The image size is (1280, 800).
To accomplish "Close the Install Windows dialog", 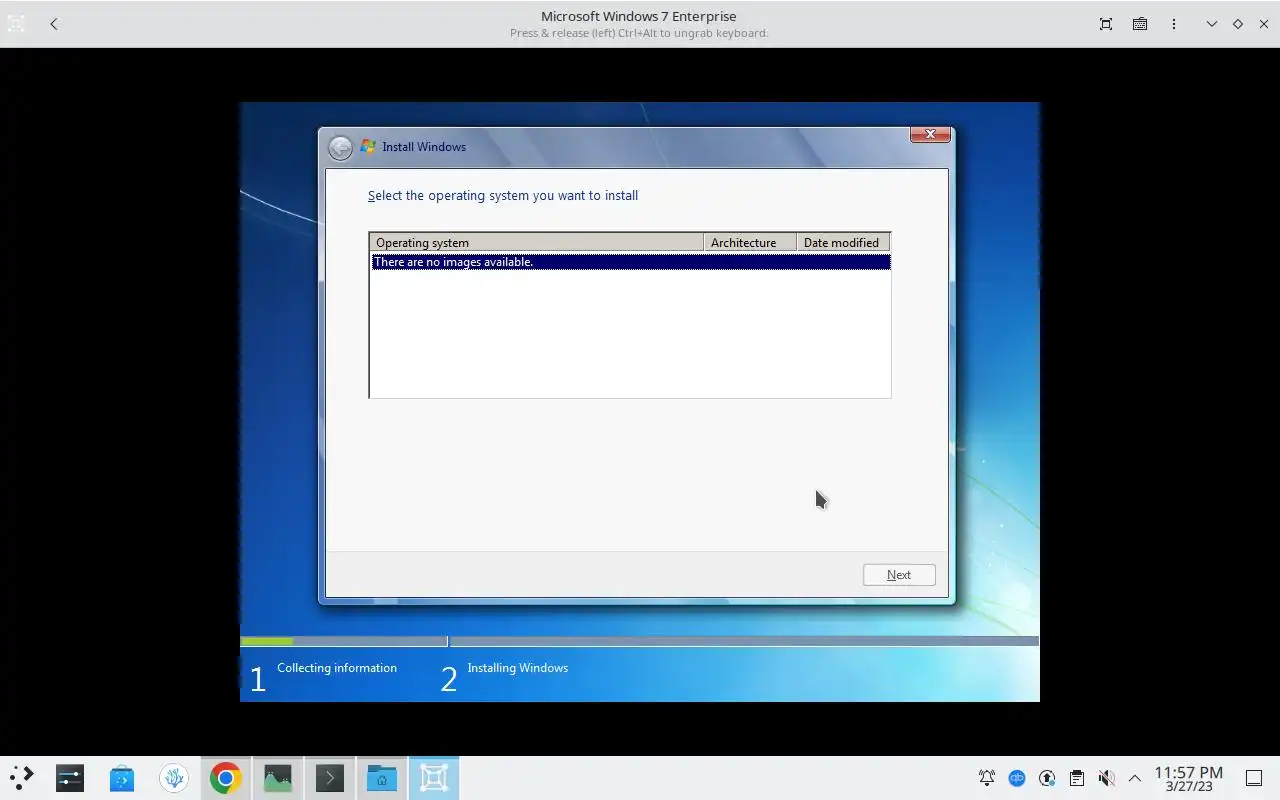I will tap(930, 134).
